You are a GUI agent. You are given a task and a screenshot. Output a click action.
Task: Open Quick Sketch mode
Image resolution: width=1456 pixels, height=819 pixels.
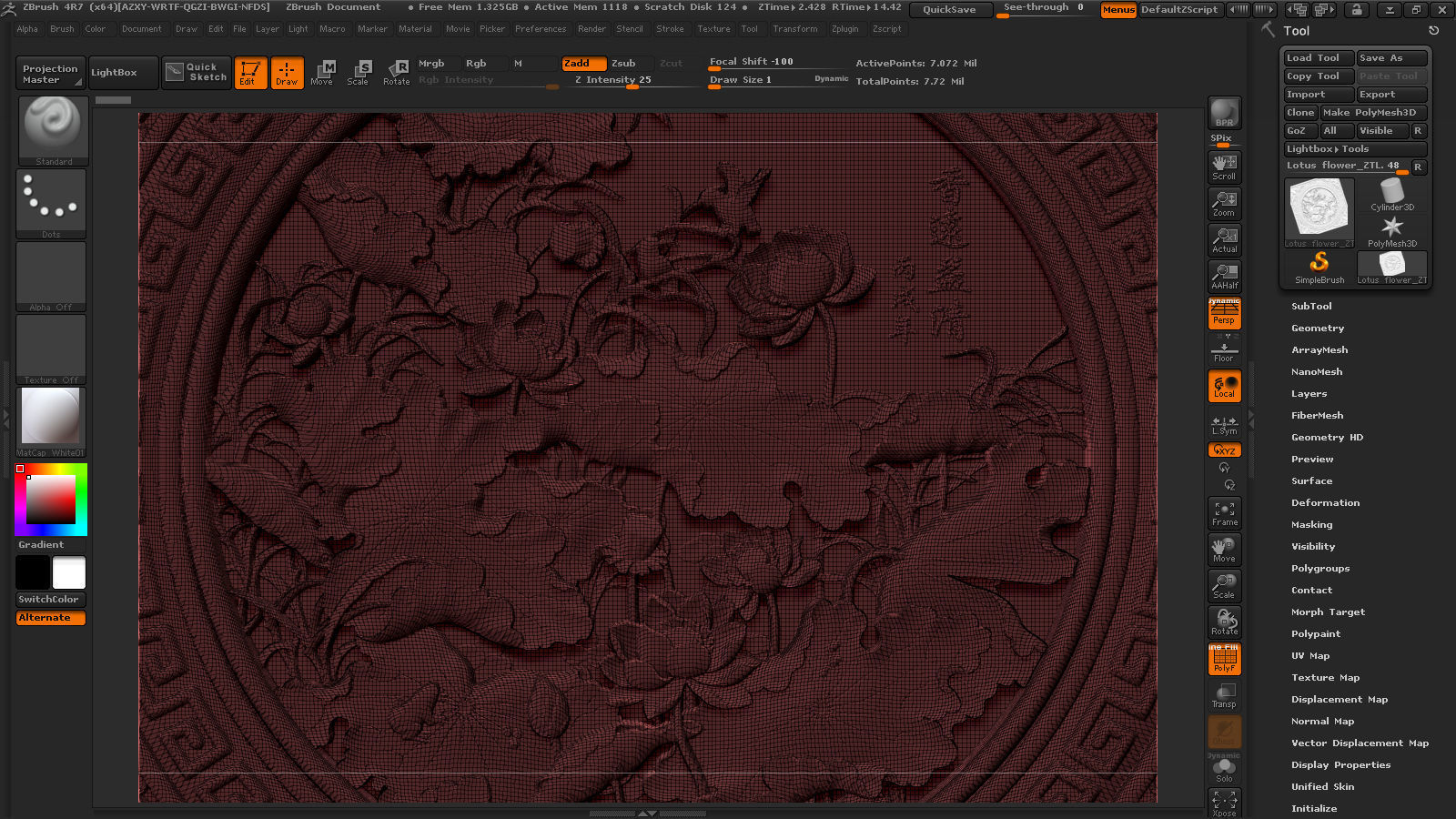click(197, 73)
